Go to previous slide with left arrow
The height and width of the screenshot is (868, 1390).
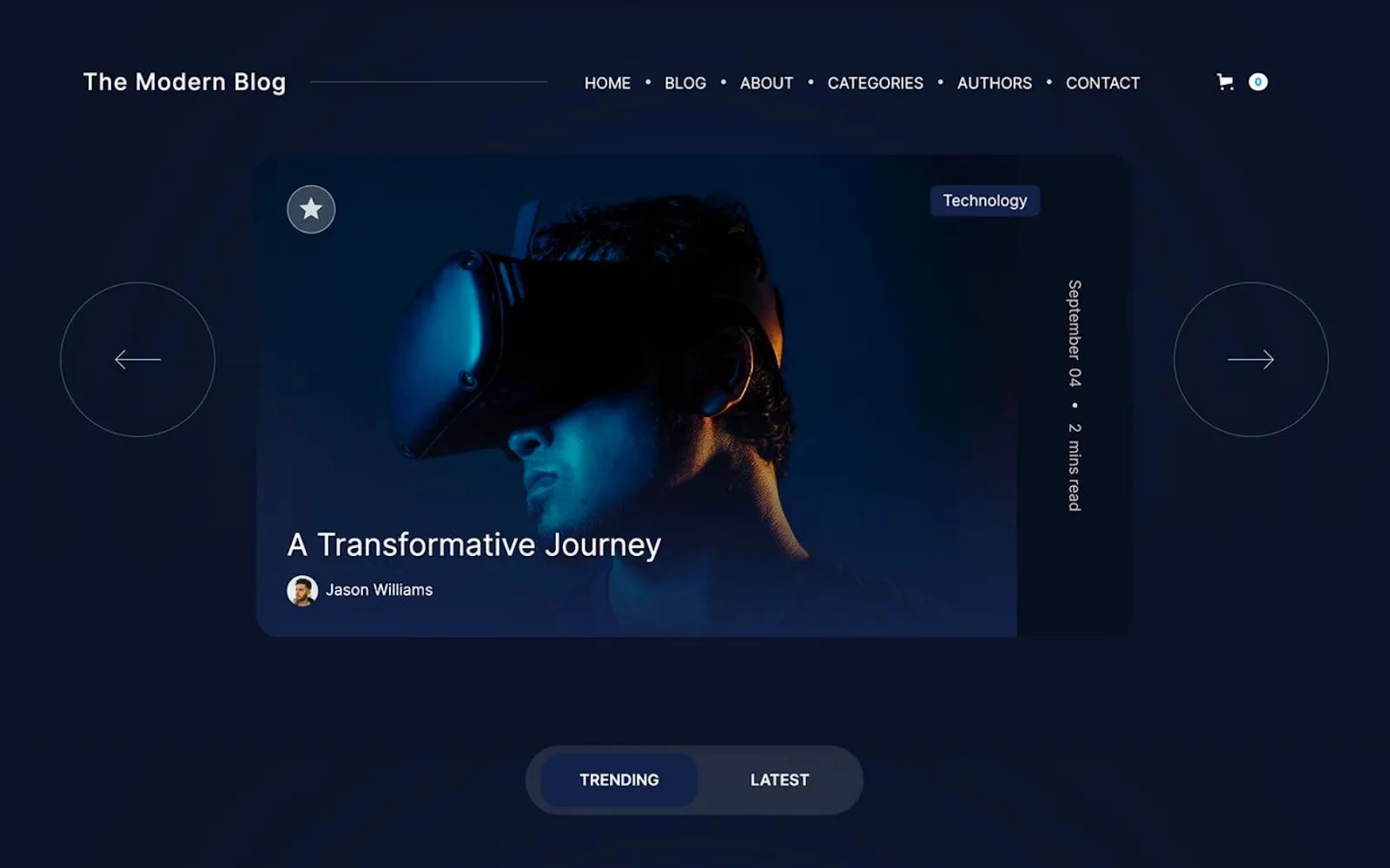(137, 359)
